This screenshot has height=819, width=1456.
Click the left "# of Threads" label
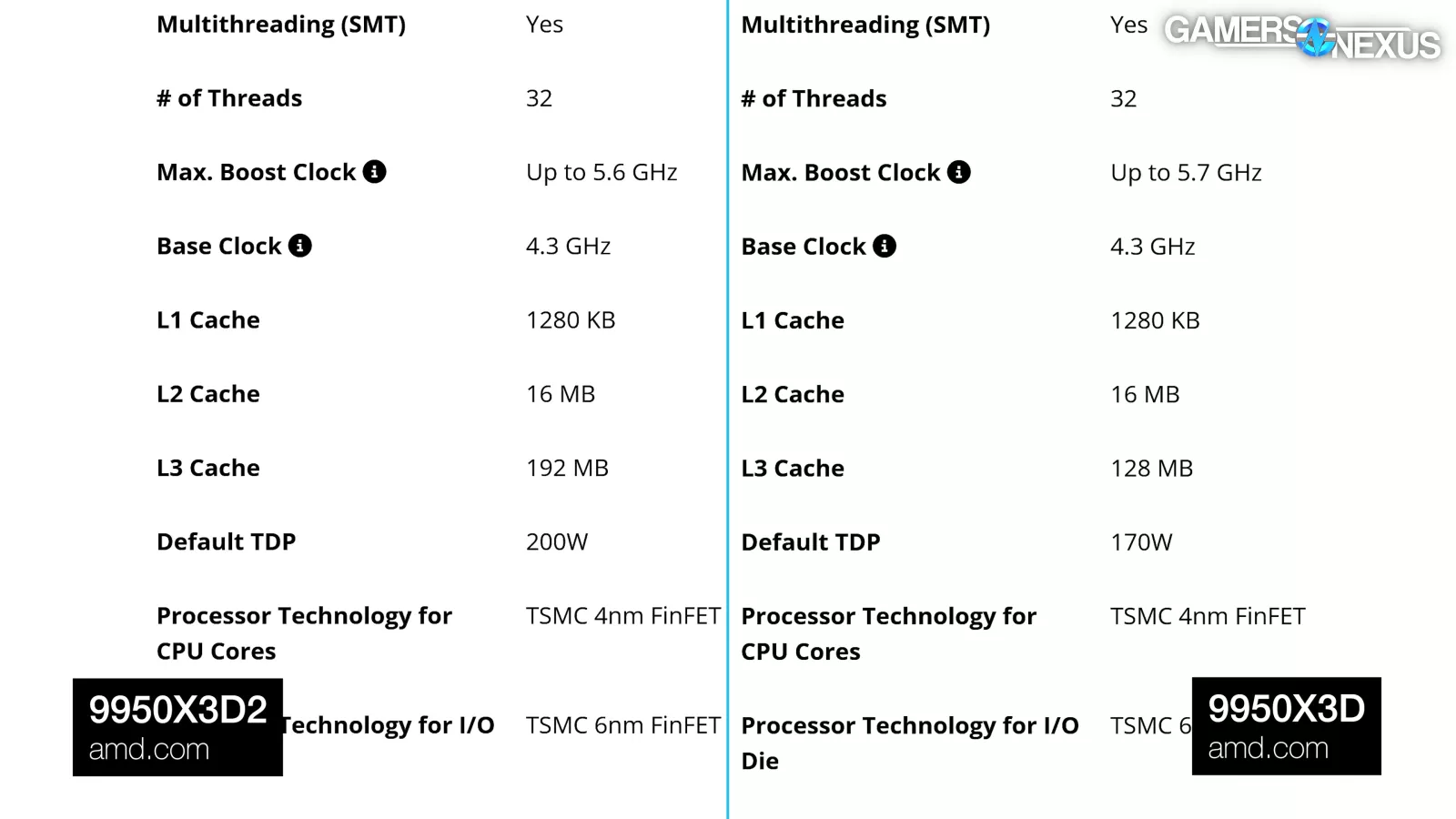pos(229,98)
